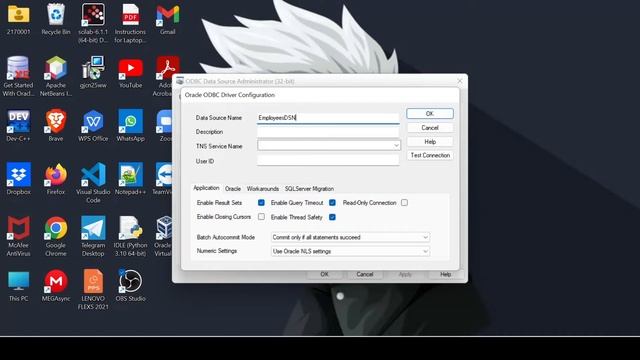
Task: Open the WhatsApp desktop icon
Action: pos(130,126)
